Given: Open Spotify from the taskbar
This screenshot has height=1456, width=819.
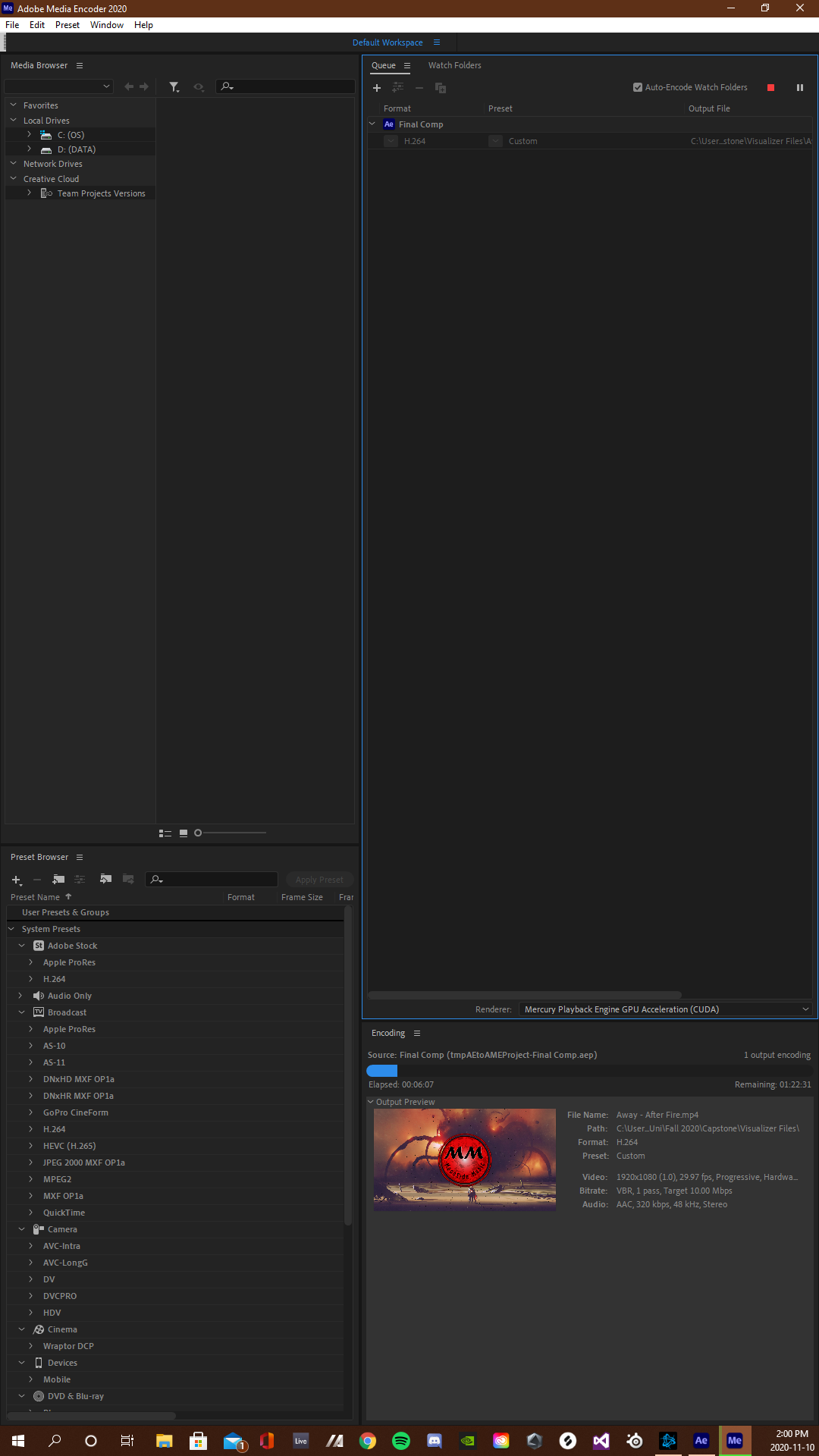Looking at the screenshot, I should point(401,1440).
